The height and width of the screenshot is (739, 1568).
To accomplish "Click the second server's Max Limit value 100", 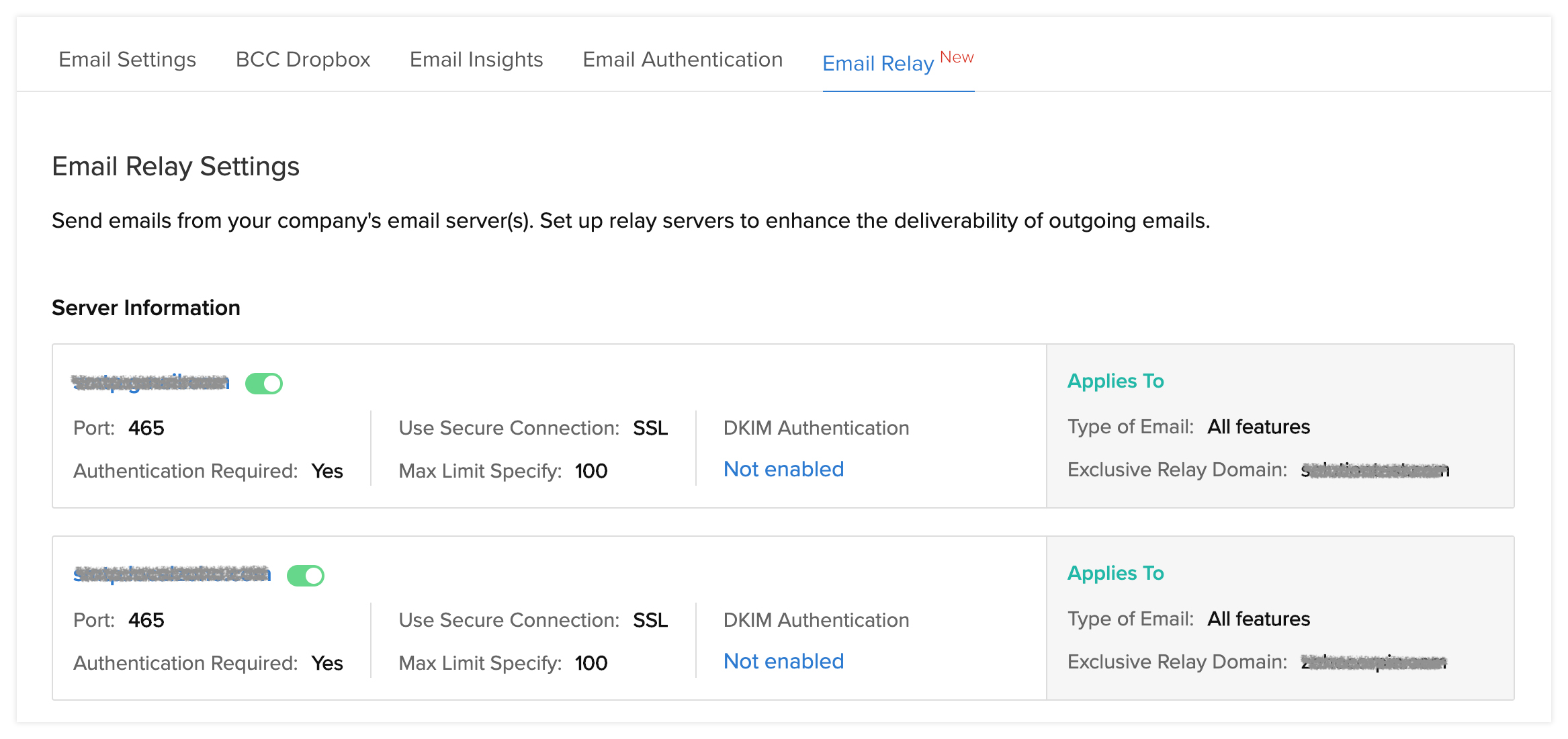I will click(x=591, y=663).
